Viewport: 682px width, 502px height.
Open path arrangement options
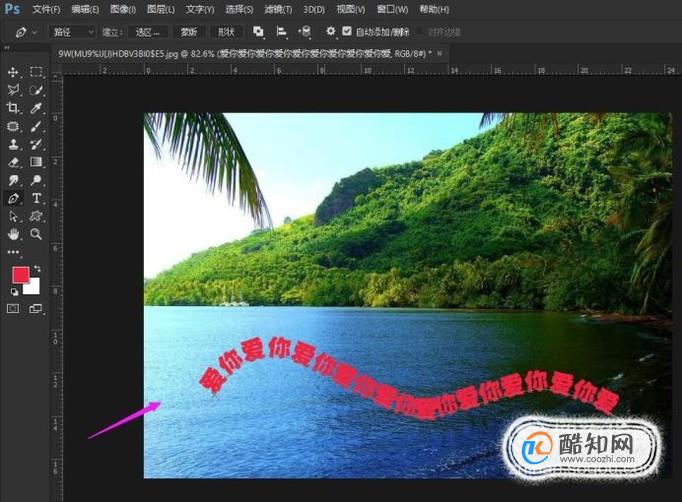(304, 31)
